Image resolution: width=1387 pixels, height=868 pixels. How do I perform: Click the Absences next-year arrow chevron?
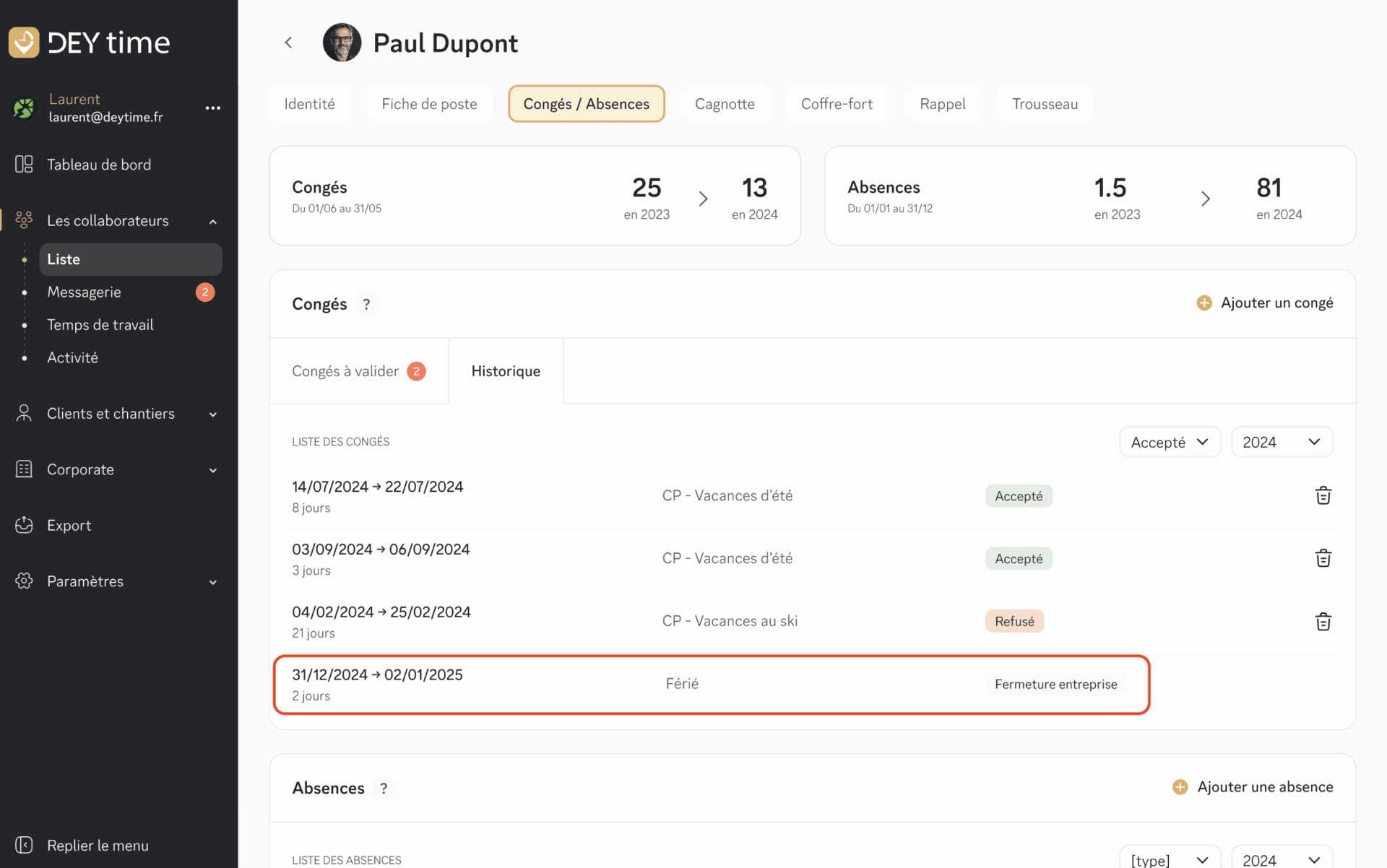point(1205,199)
